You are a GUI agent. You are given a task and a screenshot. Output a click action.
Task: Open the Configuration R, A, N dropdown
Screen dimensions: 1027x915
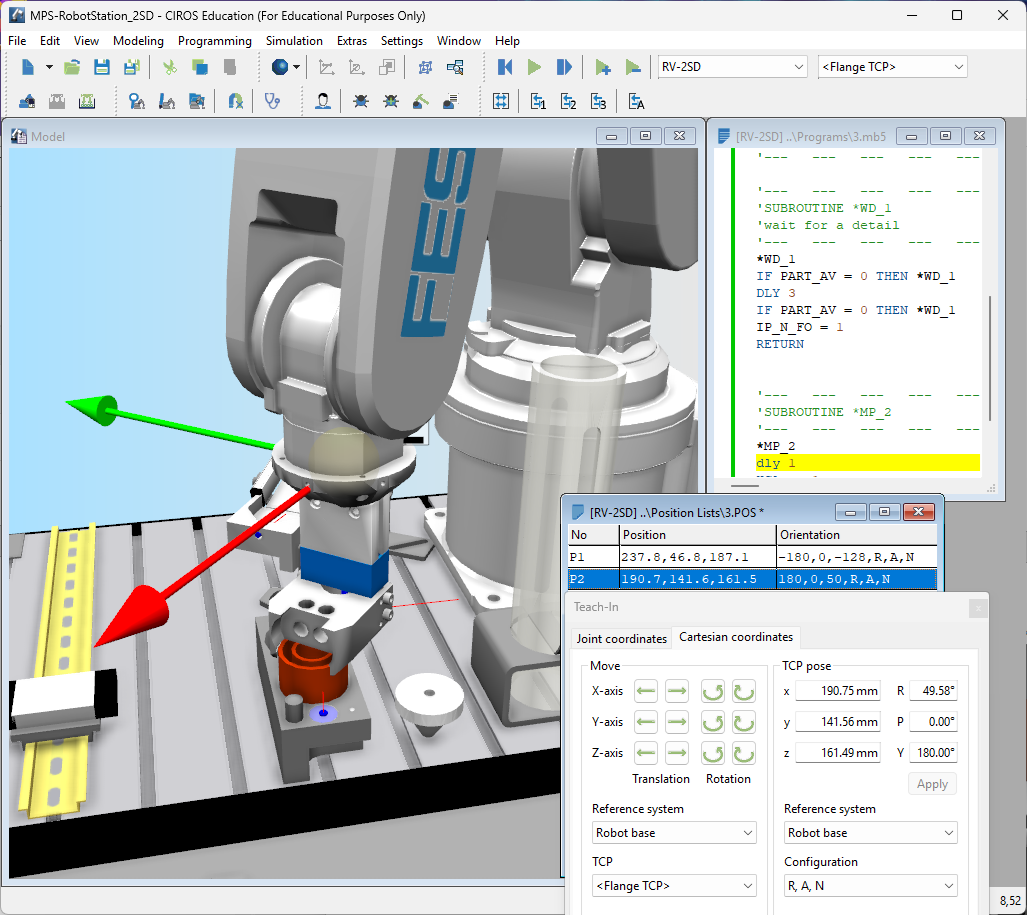point(870,886)
